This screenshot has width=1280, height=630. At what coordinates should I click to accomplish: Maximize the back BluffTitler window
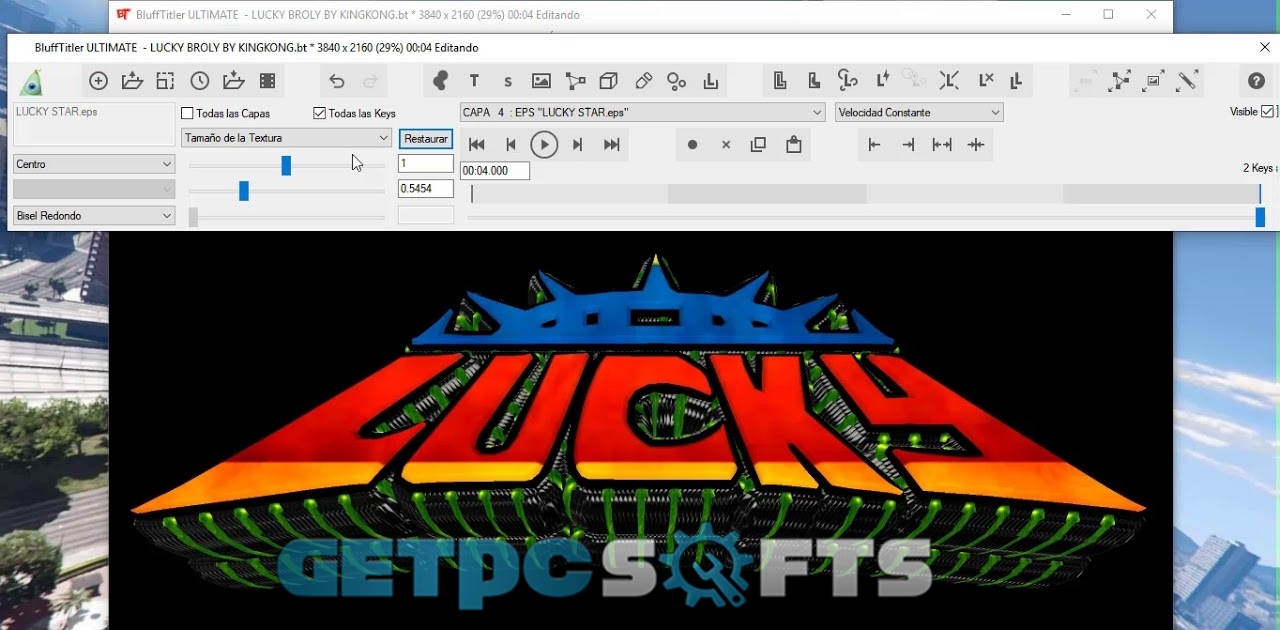(1108, 15)
